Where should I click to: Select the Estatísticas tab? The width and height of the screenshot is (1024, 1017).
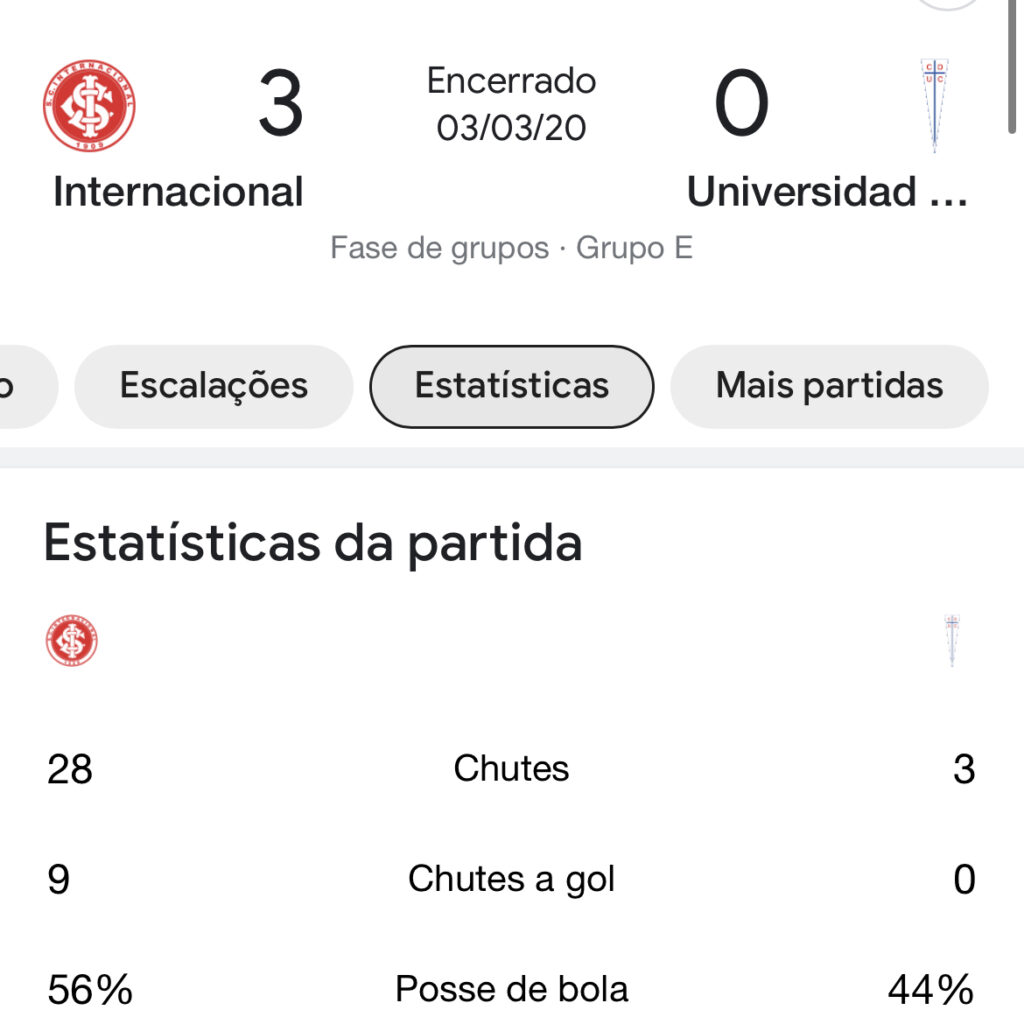tap(511, 386)
